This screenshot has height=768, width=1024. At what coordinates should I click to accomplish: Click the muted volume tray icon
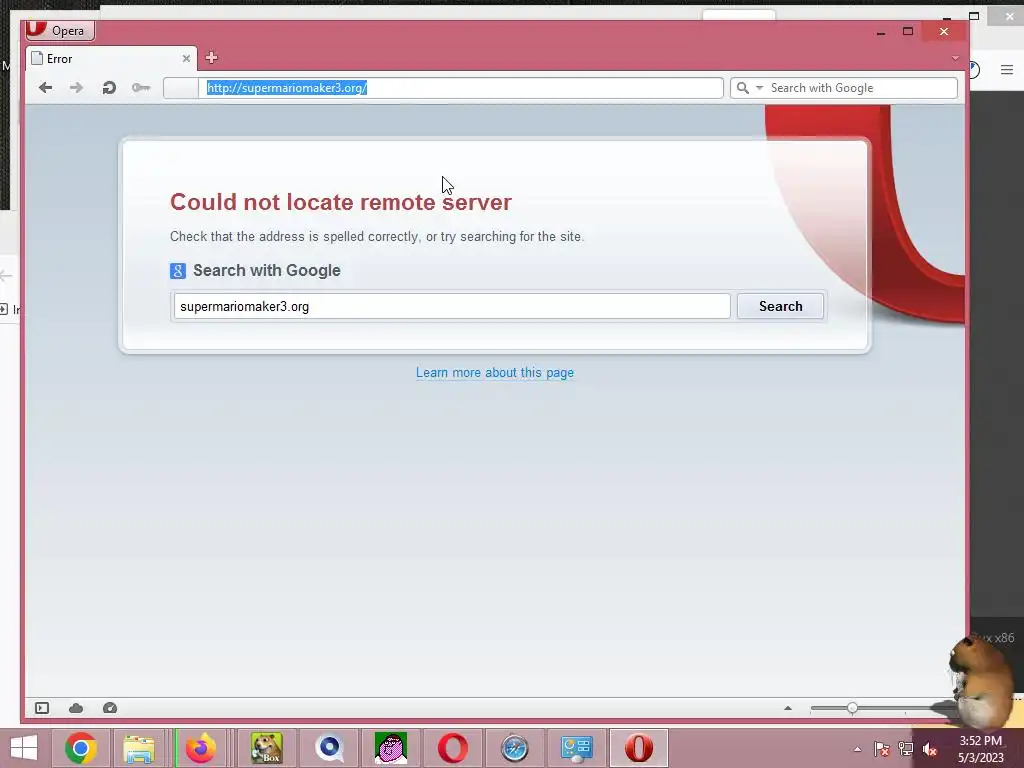[x=930, y=749]
